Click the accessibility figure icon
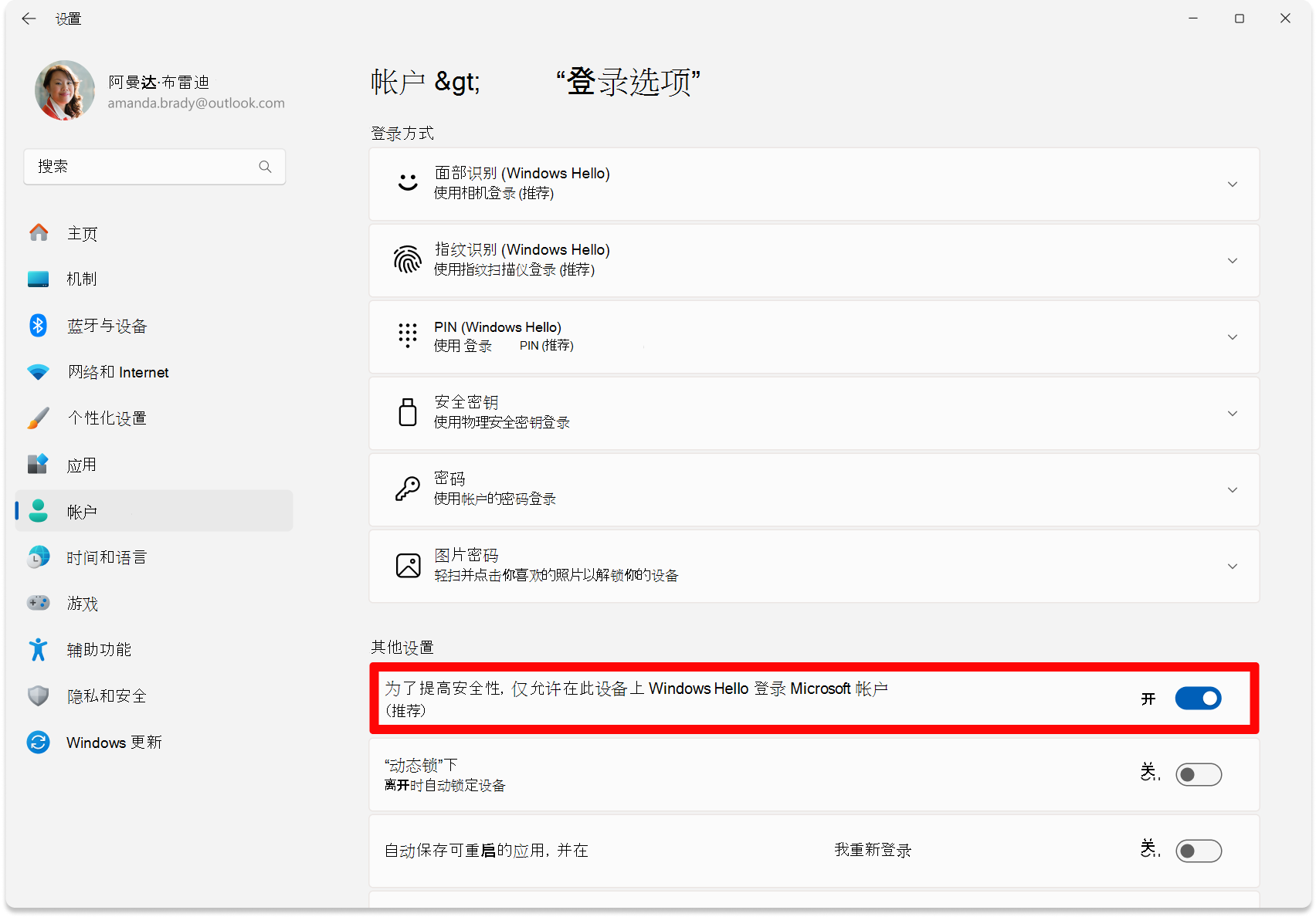 pos(38,649)
